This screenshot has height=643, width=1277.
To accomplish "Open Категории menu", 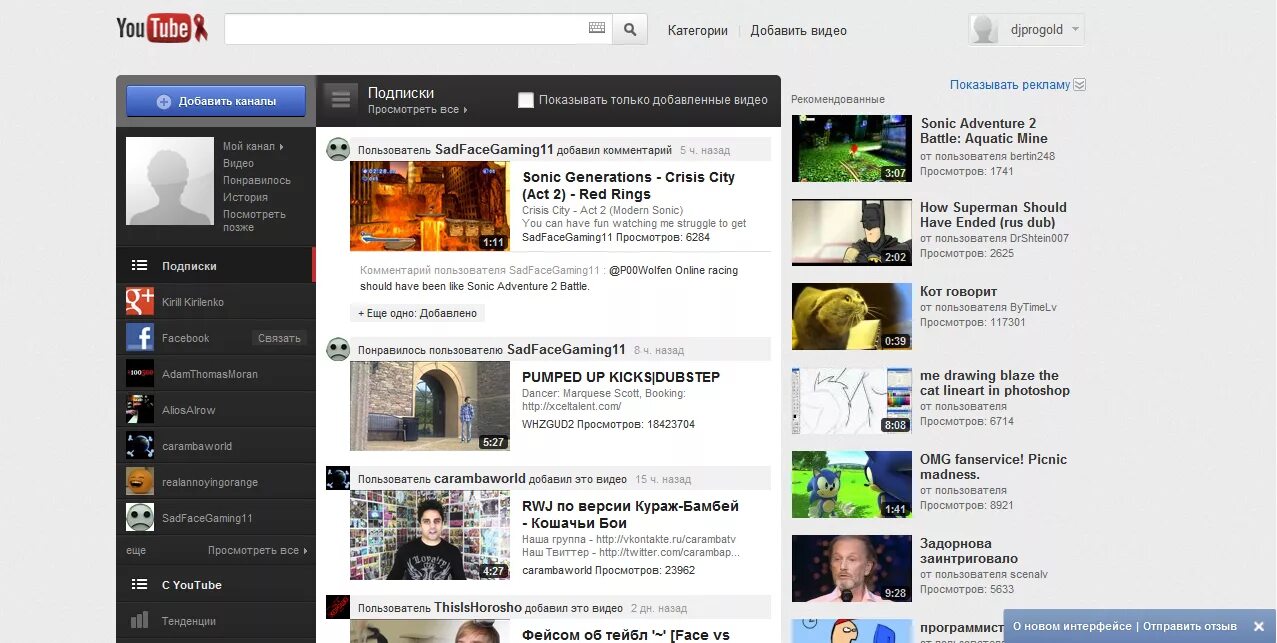I will point(698,30).
